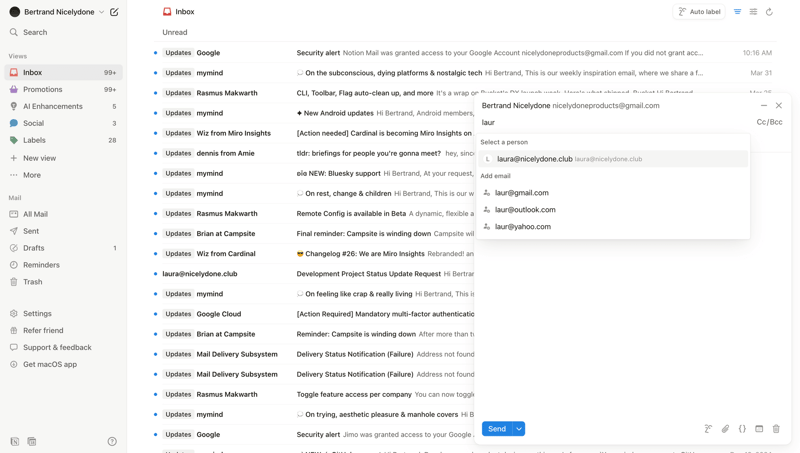Open the Social view
This screenshot has height=453, width=800.
[x=63, y=123]
